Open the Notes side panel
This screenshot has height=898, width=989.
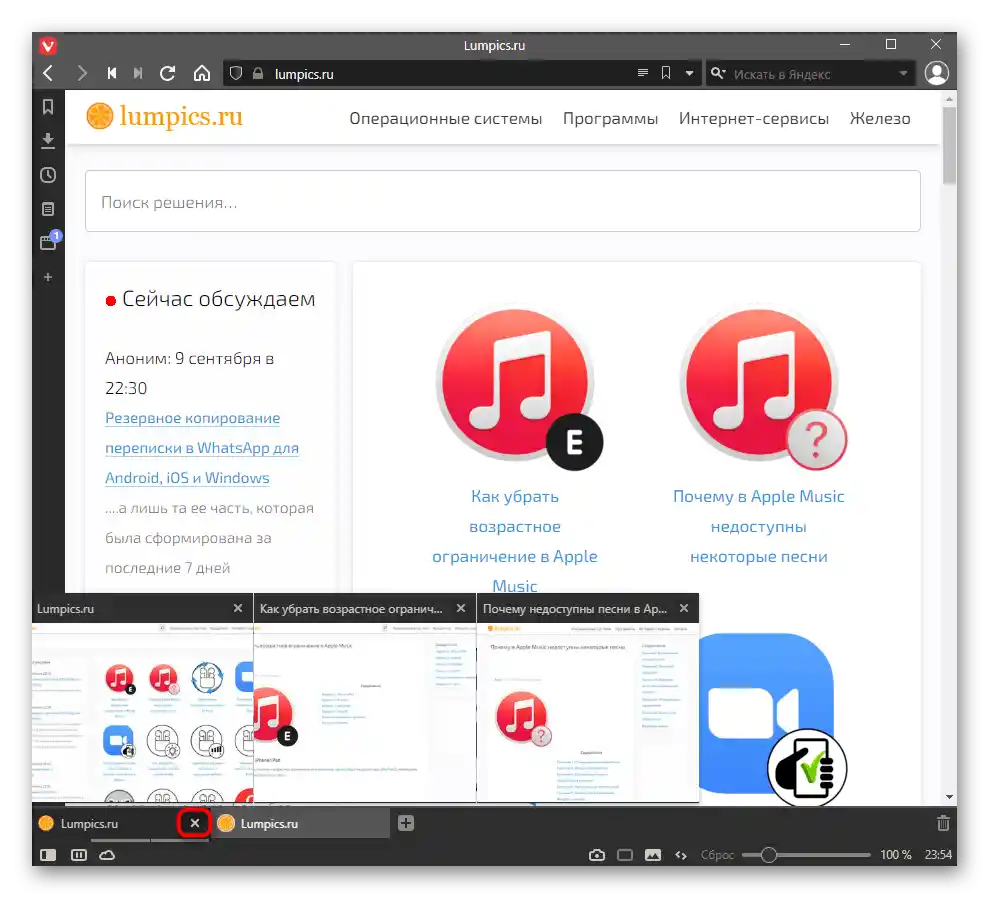[48, 209]
